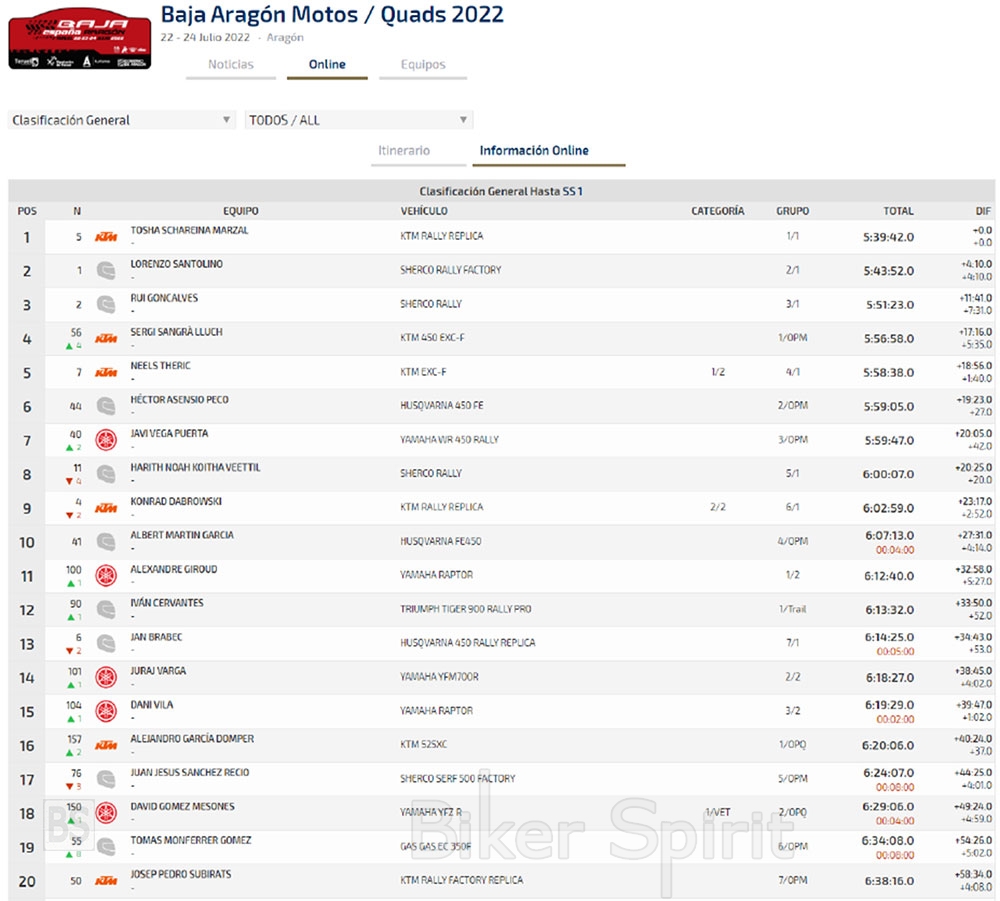The height and width of the screenshot is (901, 1000).
Task: Click KTM logo beside Josep Pedro Subirats
Action: point(105,881)
